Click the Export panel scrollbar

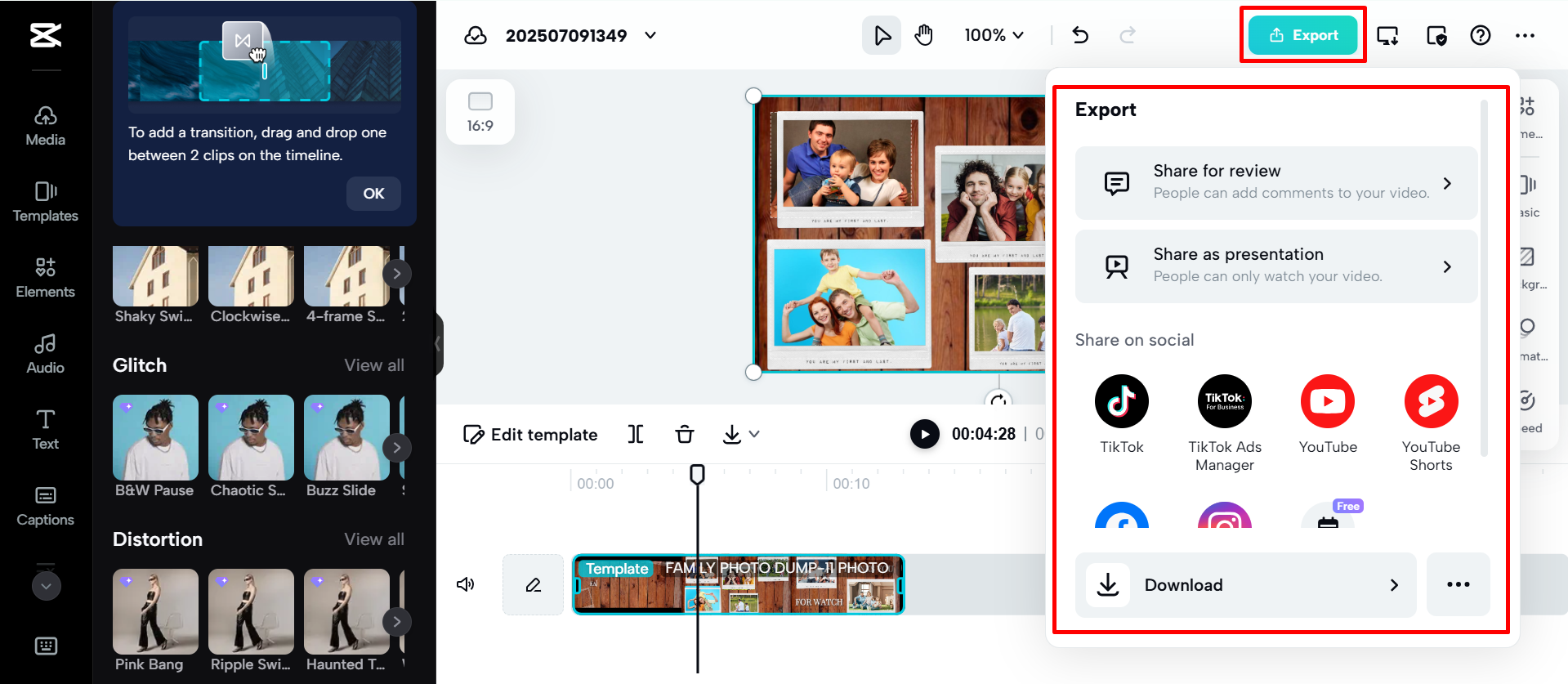(1484, 278)
